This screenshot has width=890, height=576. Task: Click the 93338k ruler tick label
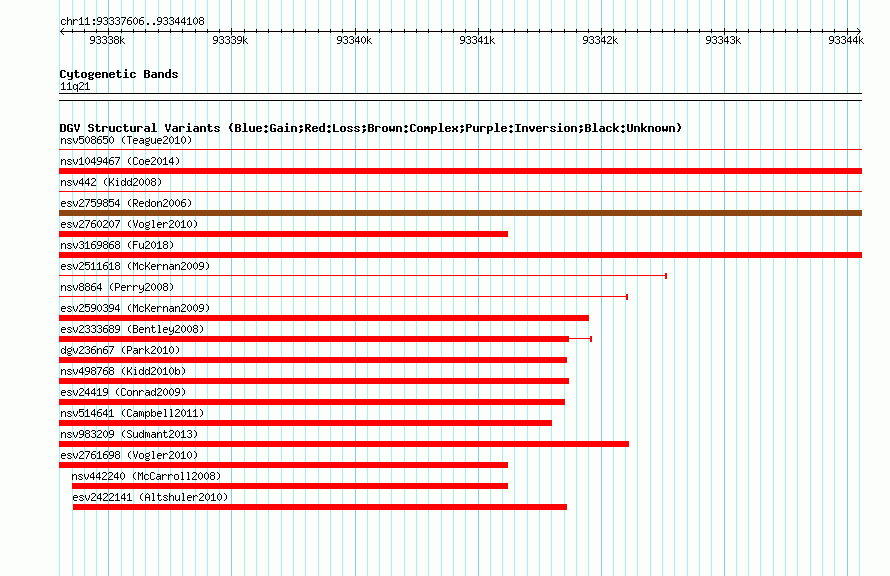(x=107, y=40)
